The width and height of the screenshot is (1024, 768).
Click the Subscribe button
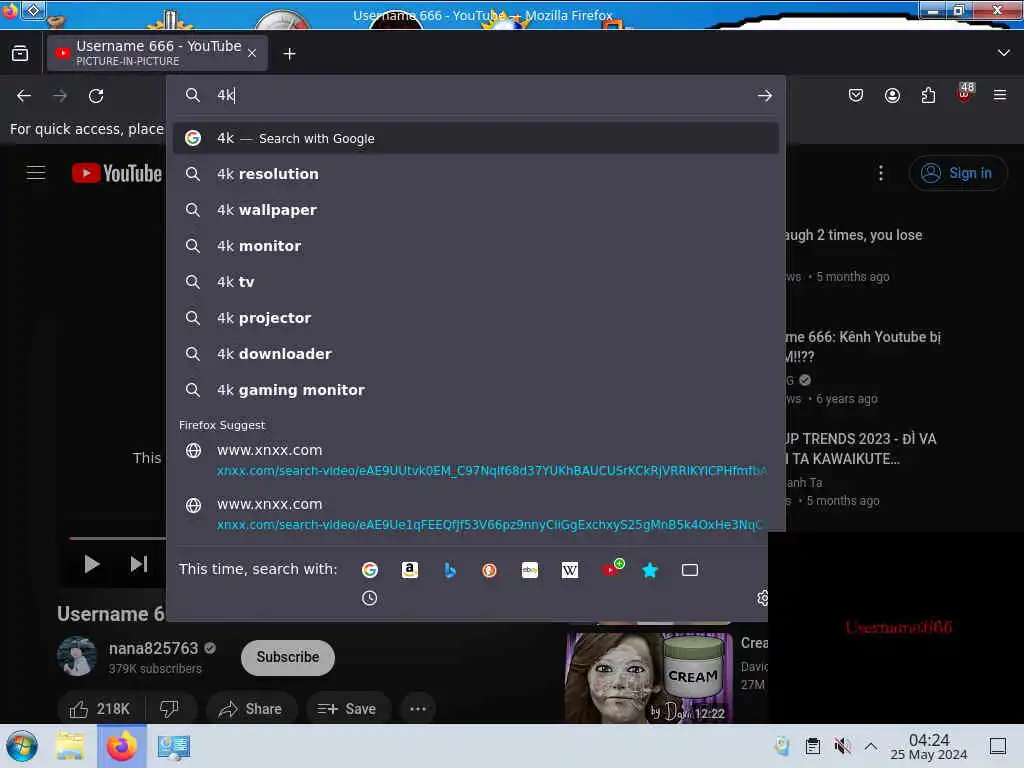click(288, 657)
